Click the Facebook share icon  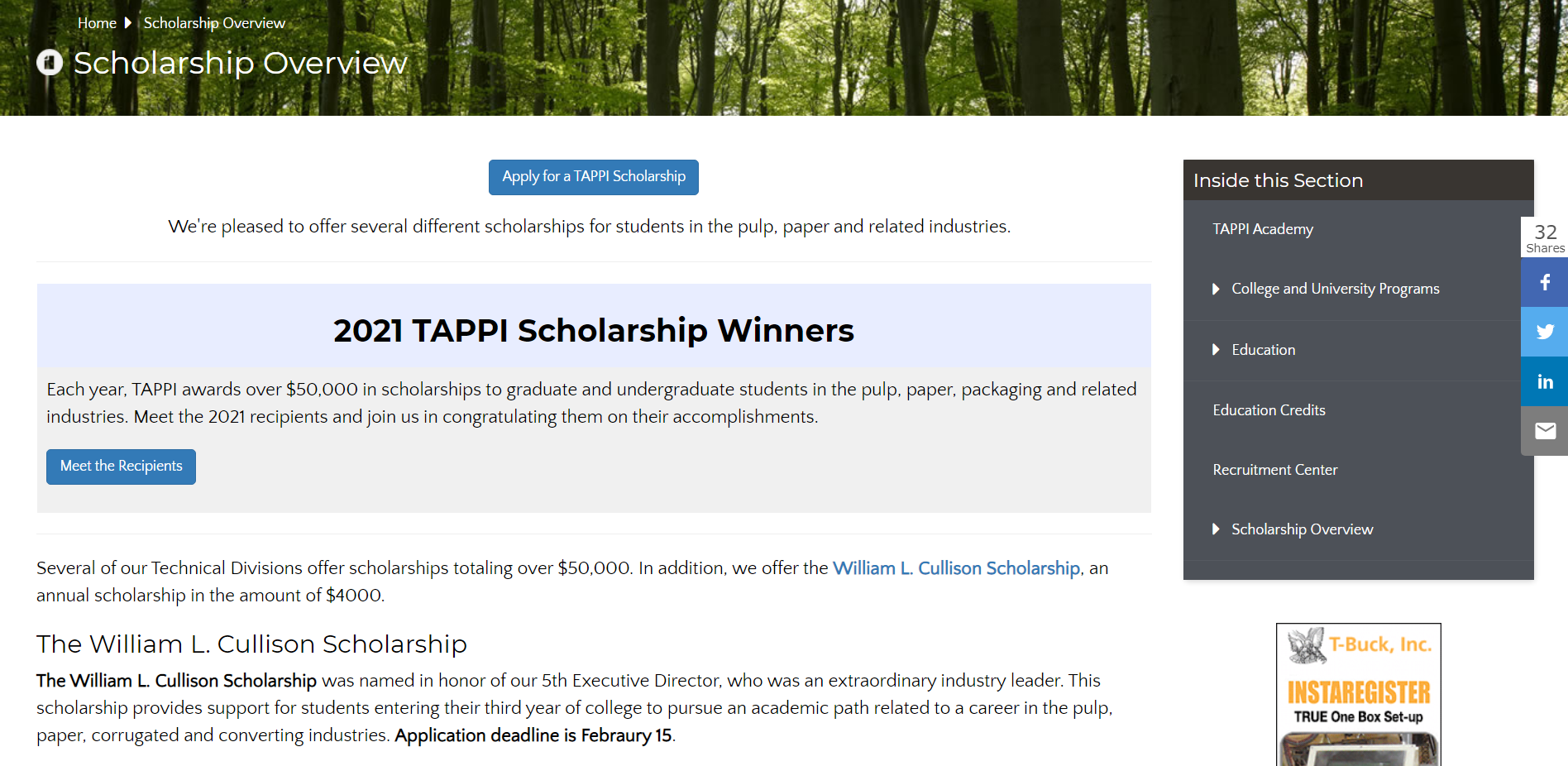pyautogui.click(x=1544, y=282)
